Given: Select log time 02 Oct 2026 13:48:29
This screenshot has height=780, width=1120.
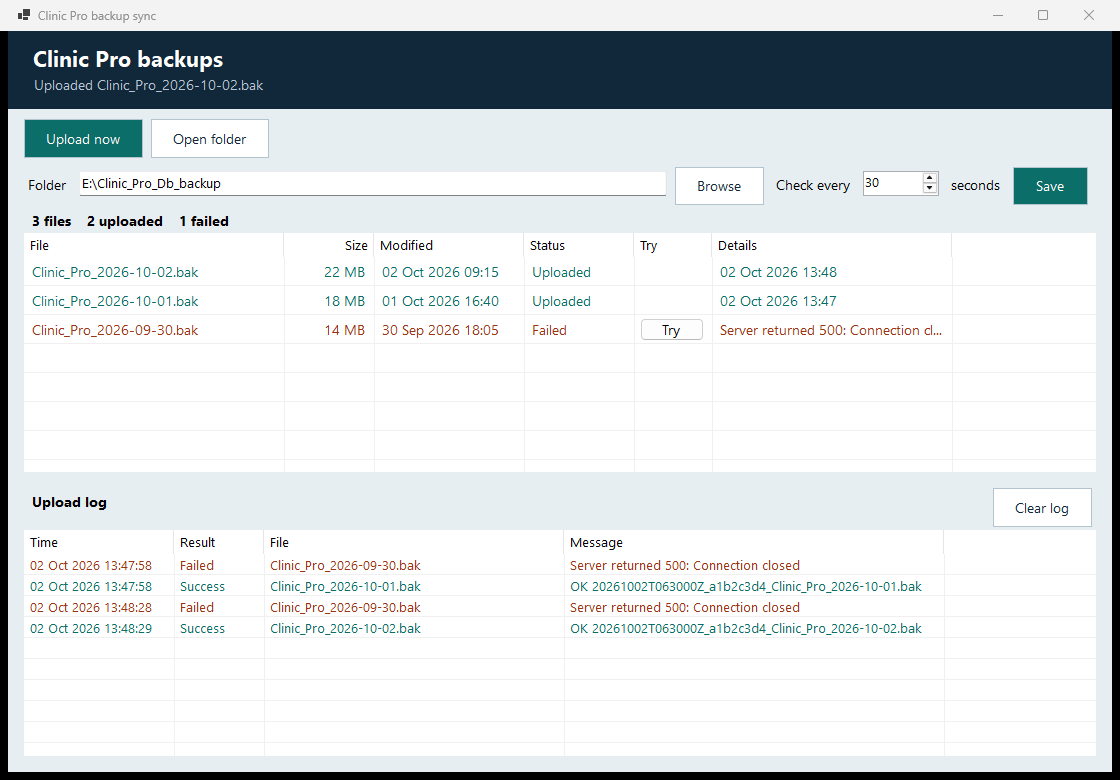Looking at the screenshot, I should 91,629.
